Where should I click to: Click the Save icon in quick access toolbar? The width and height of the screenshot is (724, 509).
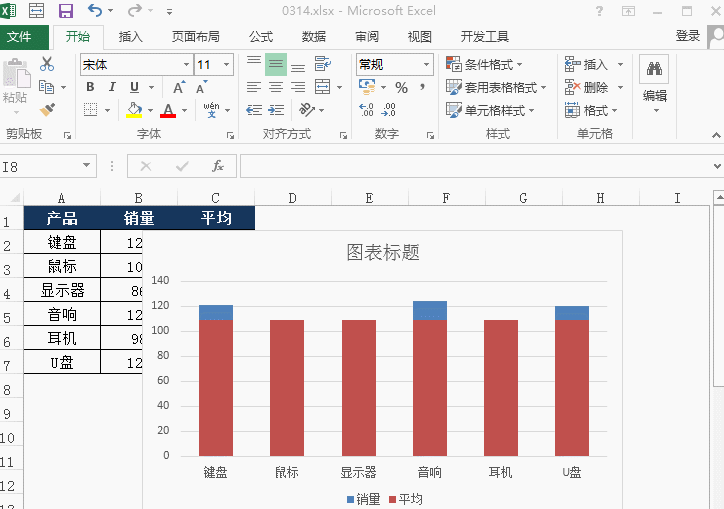tap(66, 10)
